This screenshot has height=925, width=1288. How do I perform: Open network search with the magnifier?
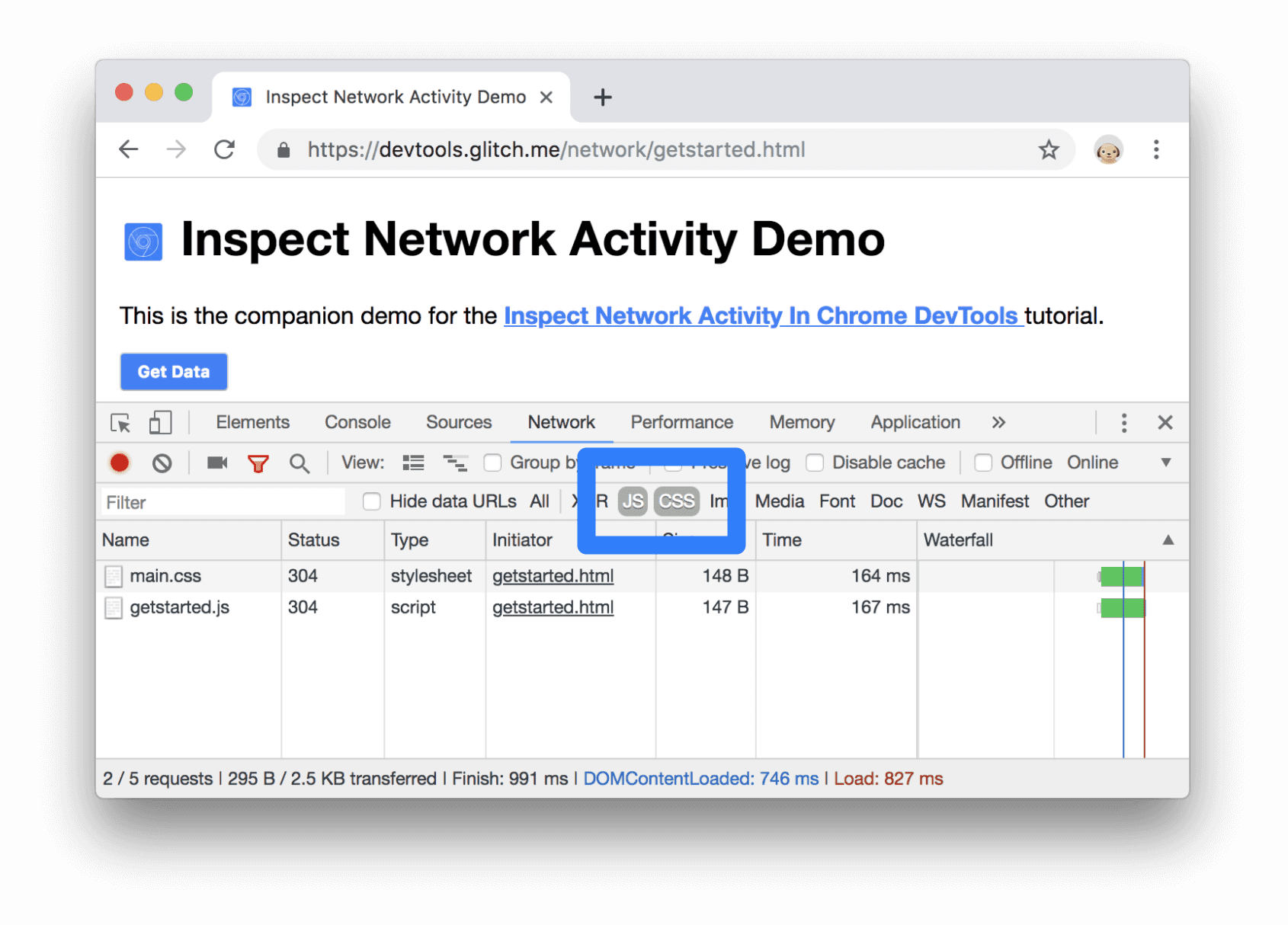[x=300, y=463]
